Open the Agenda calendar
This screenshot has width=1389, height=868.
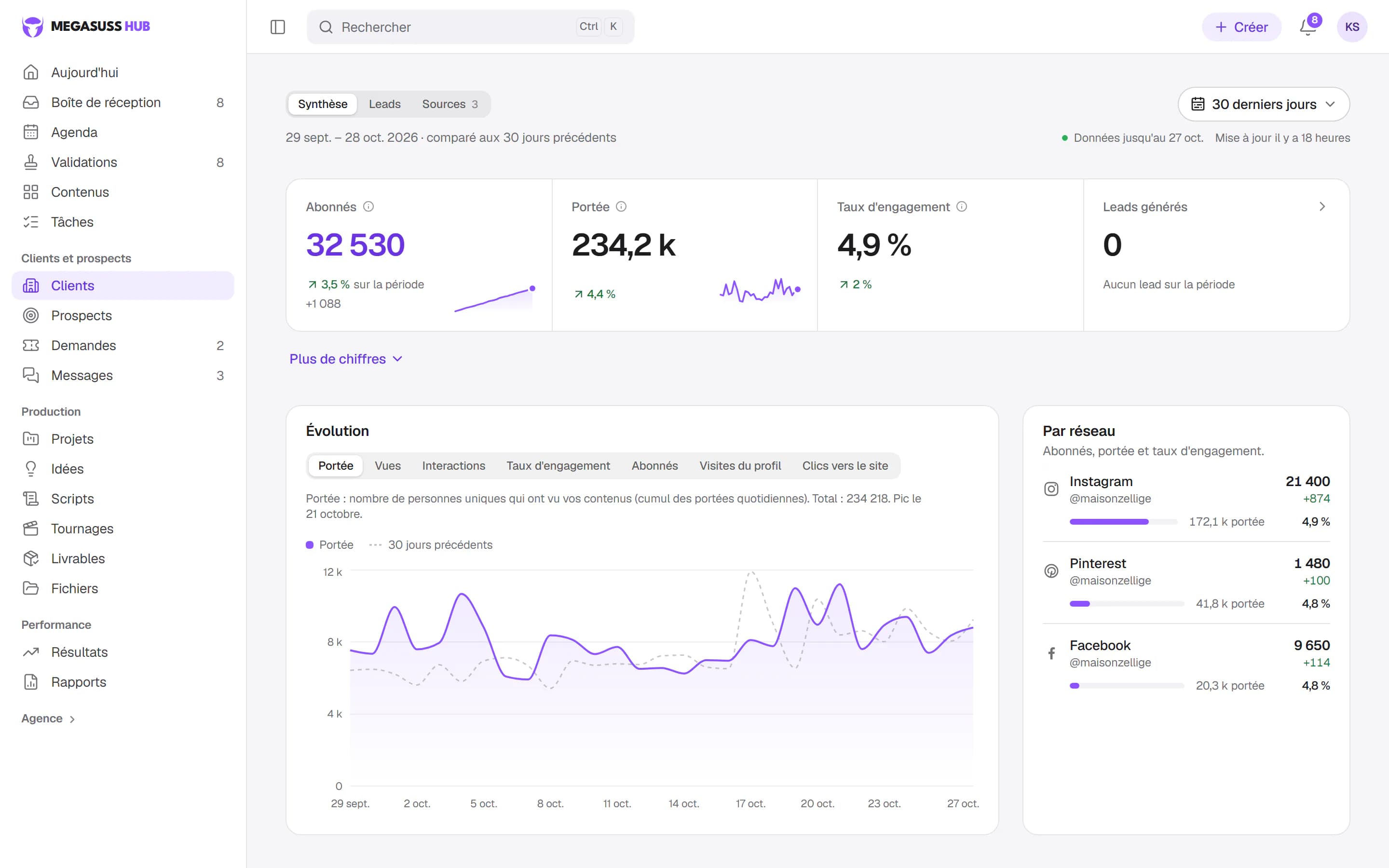[123, 132]
